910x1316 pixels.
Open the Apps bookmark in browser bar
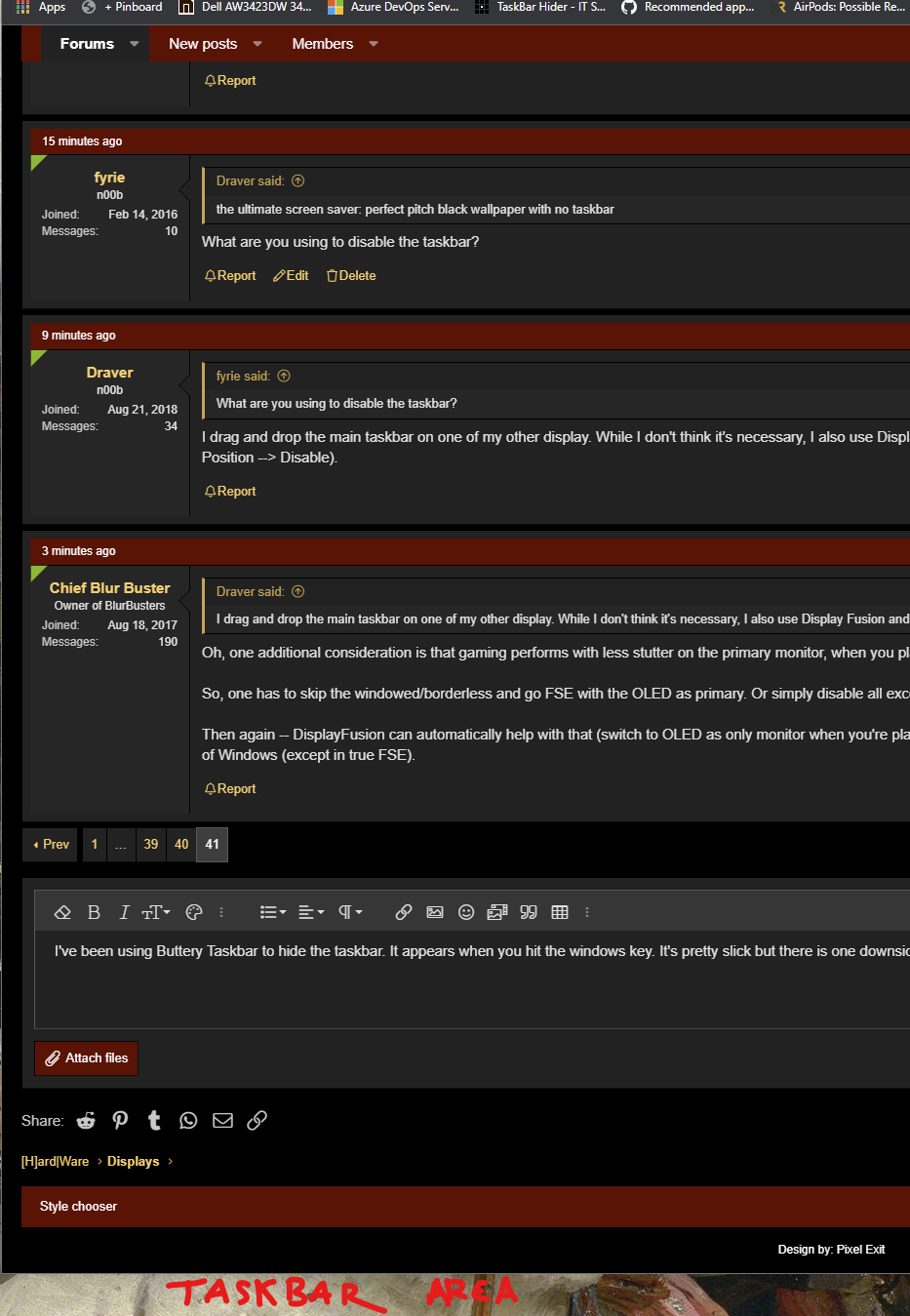tap(41, 7)
